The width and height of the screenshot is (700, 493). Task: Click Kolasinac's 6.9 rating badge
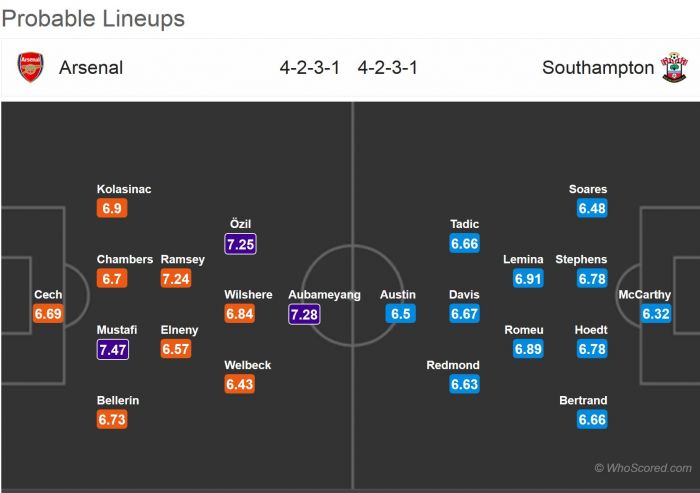pos(112,209)
